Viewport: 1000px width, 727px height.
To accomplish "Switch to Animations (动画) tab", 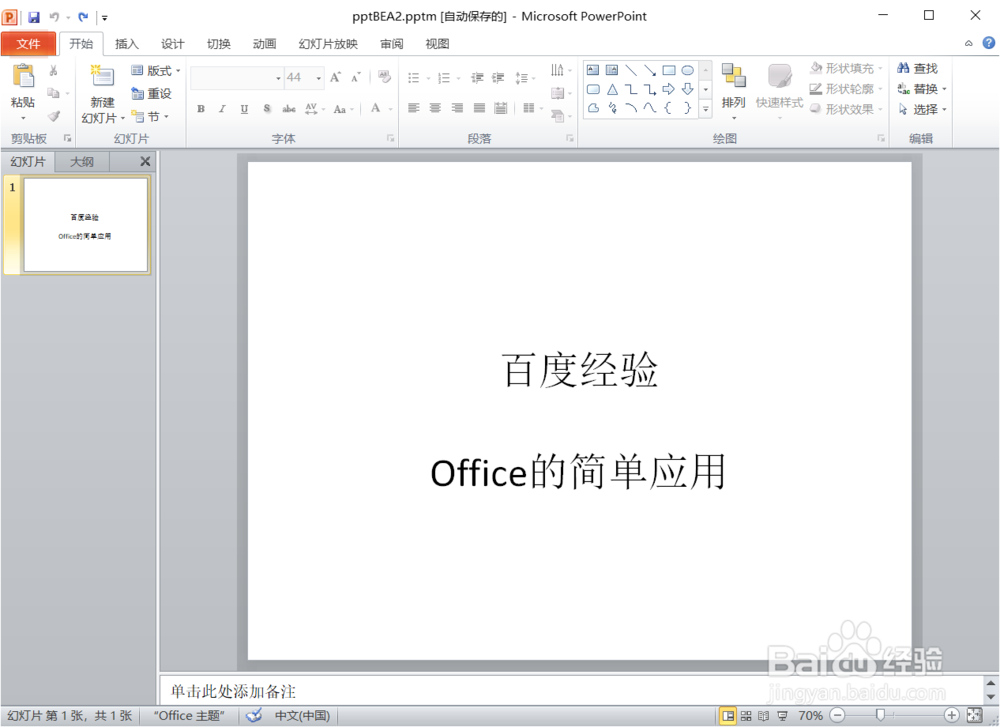I will coord(264,43).
